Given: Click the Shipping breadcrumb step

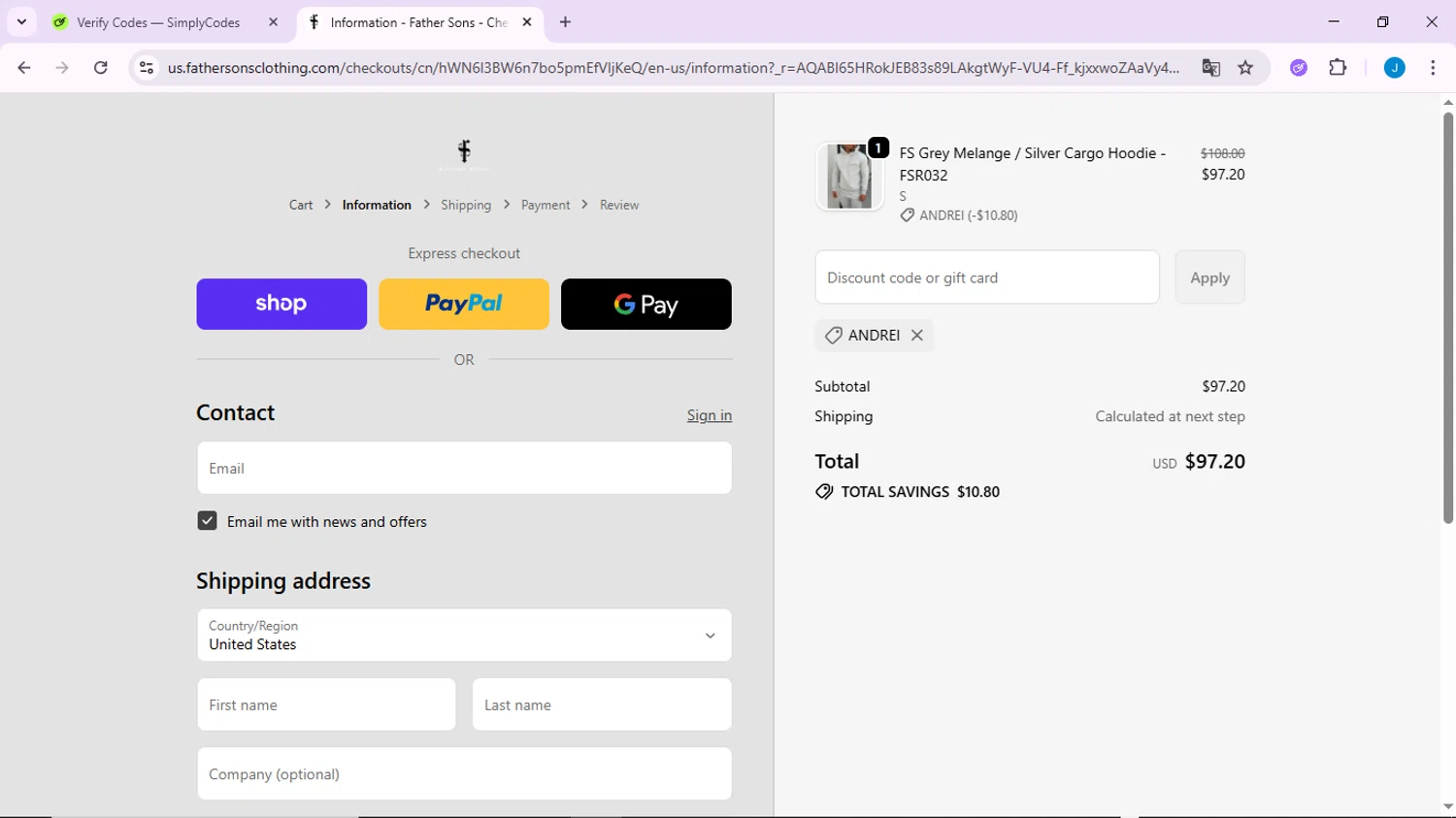Looking at the screenshot, I should [x=466, y=205].
